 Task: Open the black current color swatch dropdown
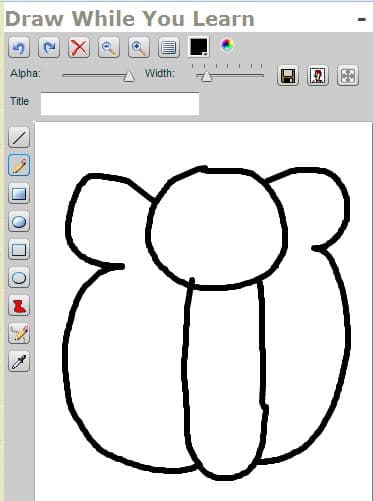pyautogui.click(x=199, y=47)
